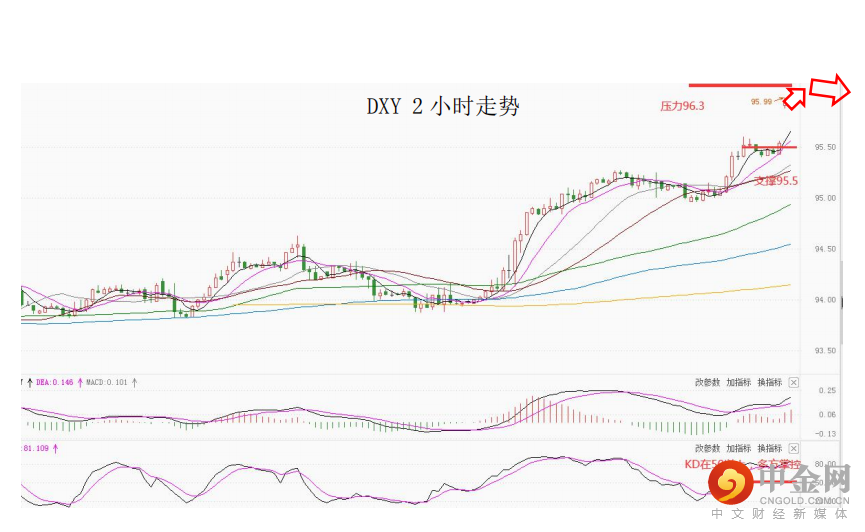Select the MACD:0.101 indicator value
Image resolution: width=865 pixels, height=532 pixels.
pyautogui.click(x=107, y=382)
